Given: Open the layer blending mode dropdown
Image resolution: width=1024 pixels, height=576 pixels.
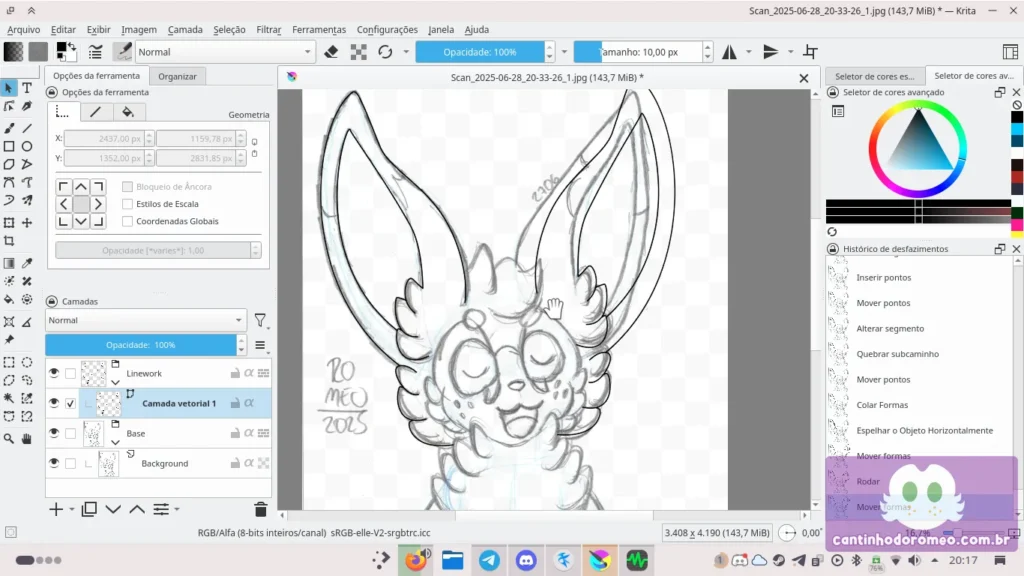Looking at the screenshot, I should 146,320.
